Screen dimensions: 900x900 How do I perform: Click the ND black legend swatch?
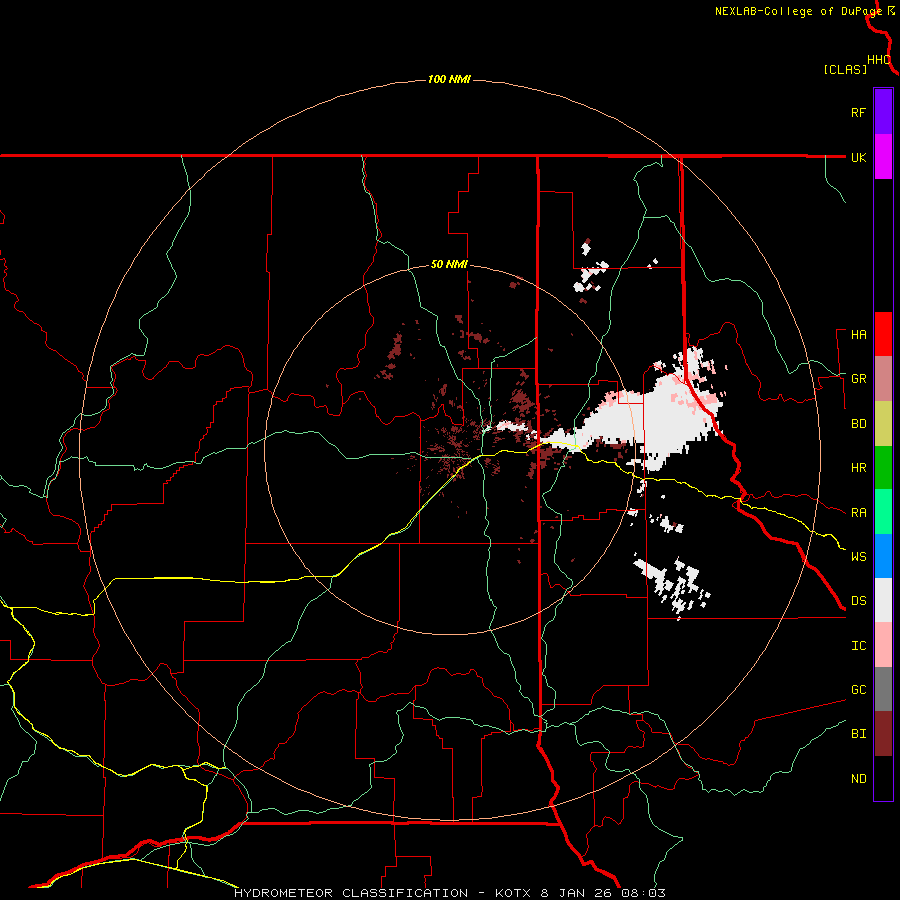(x=883, y=778)
